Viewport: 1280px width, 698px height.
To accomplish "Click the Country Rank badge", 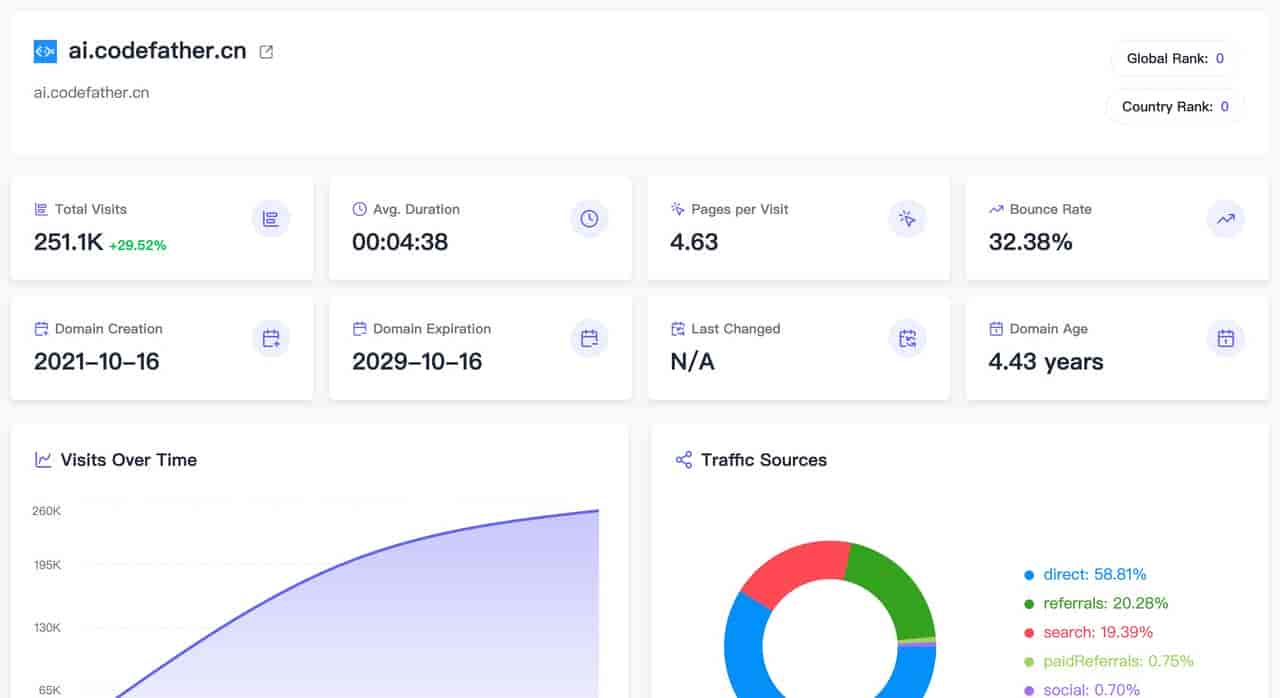I will pyautogui.click(x=1175, y=106).
